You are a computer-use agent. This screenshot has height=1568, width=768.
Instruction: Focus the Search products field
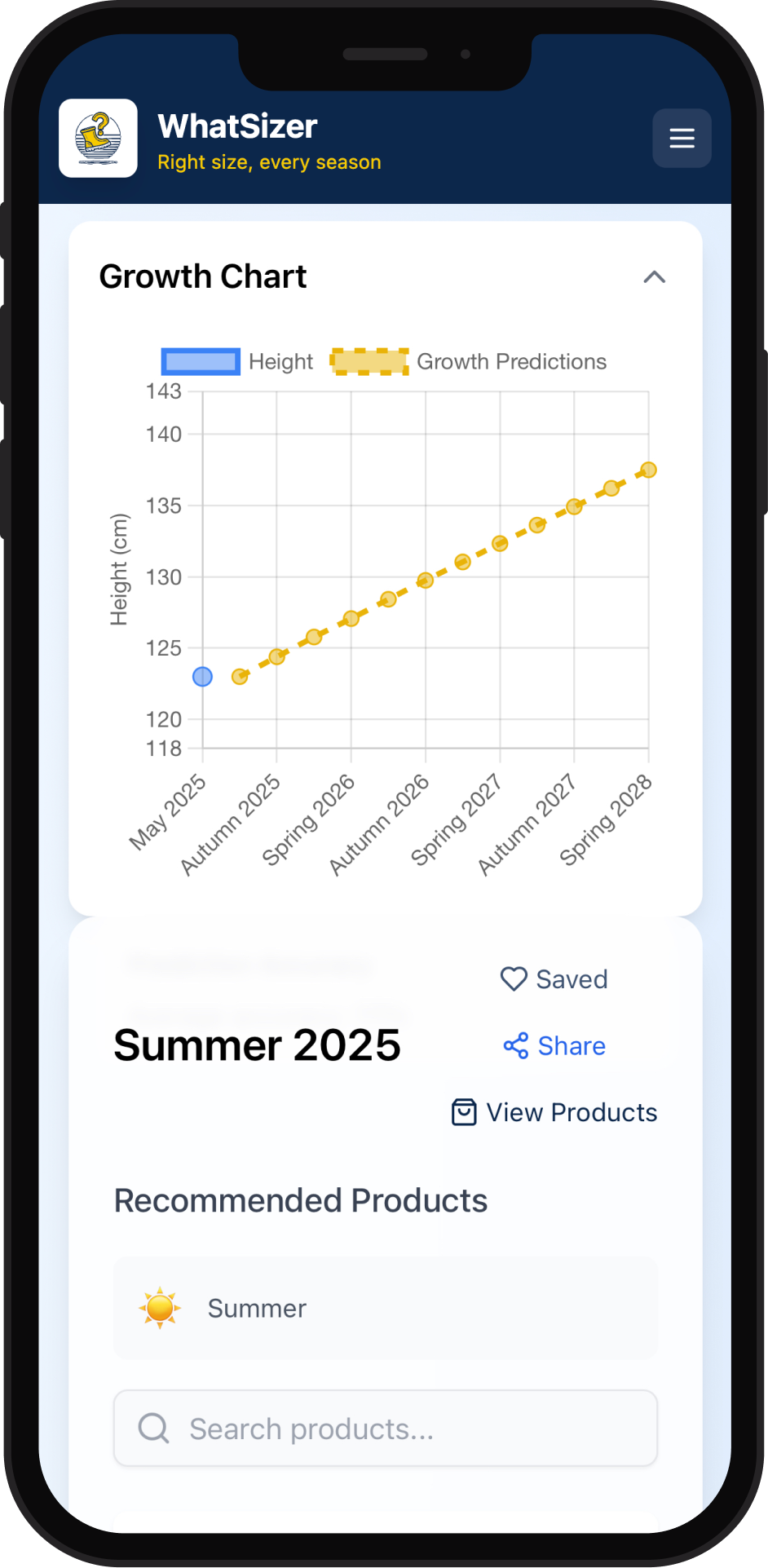[x=386, y=1429]
